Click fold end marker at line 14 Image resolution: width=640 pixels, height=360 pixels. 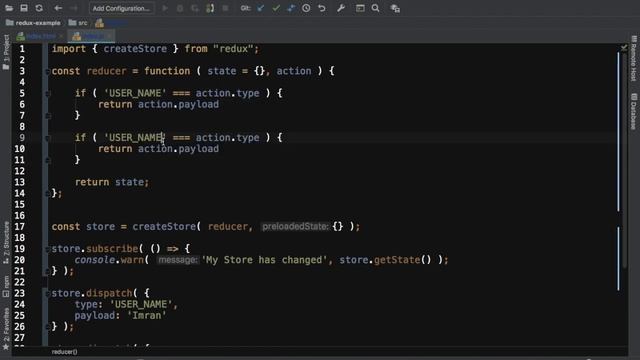click(47, 193)
